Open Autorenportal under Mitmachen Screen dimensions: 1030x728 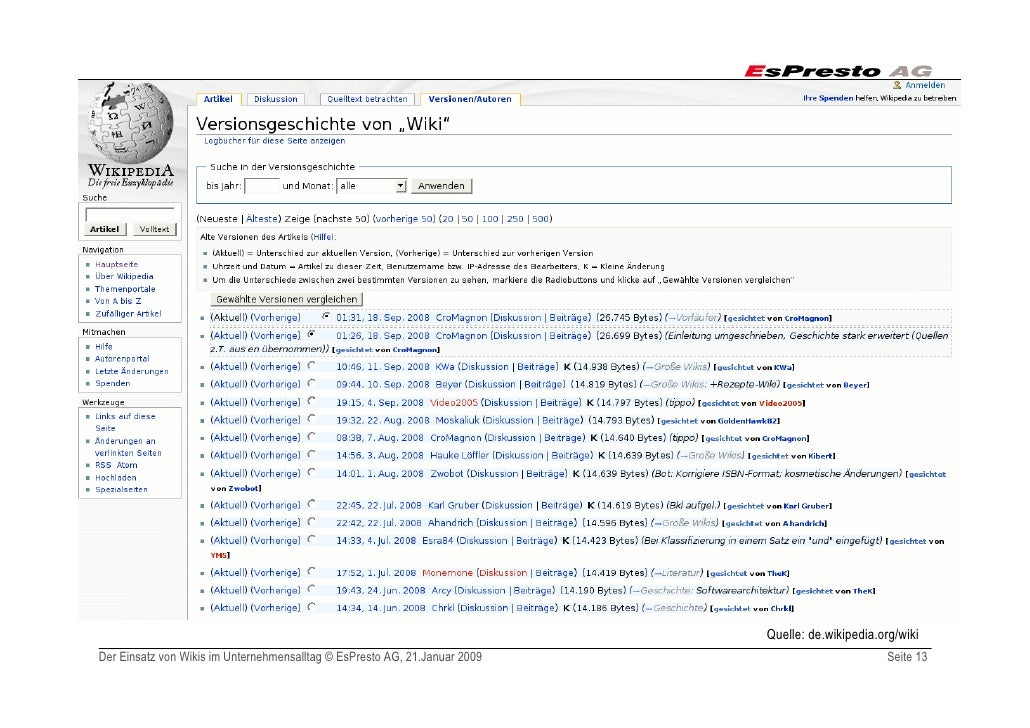122,359
